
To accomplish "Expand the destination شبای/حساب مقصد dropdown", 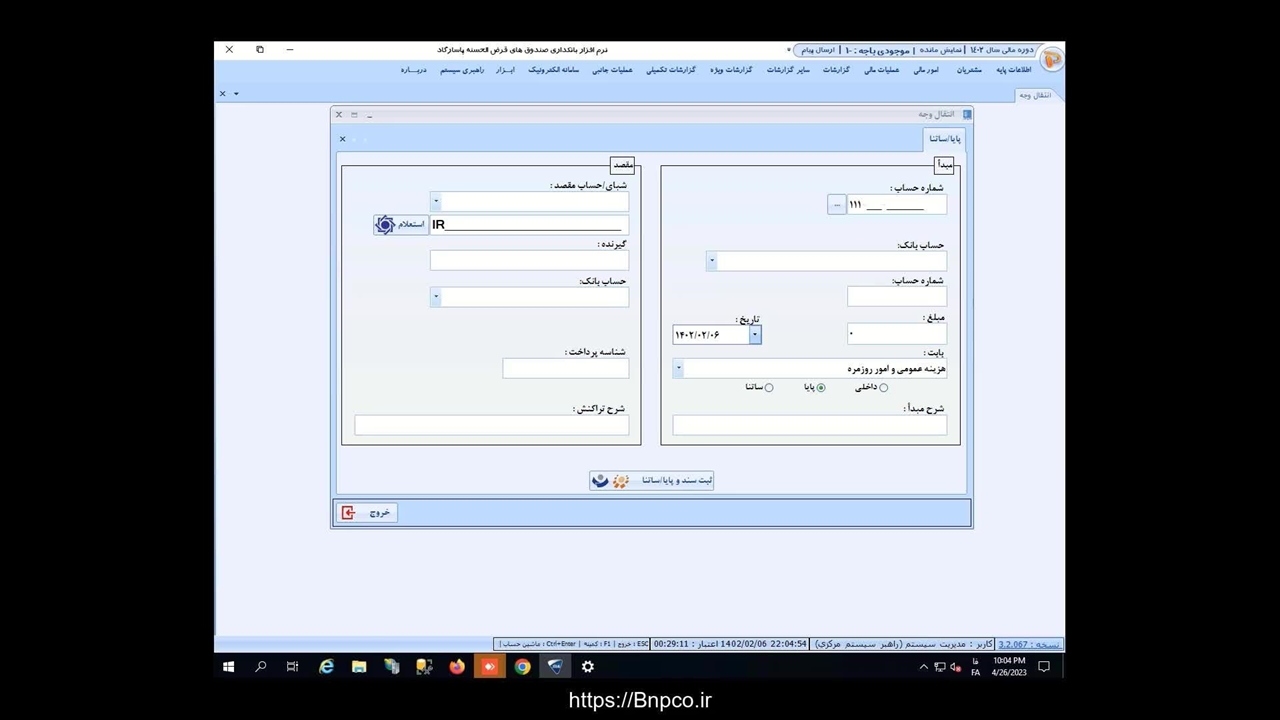I will [436, 202].
